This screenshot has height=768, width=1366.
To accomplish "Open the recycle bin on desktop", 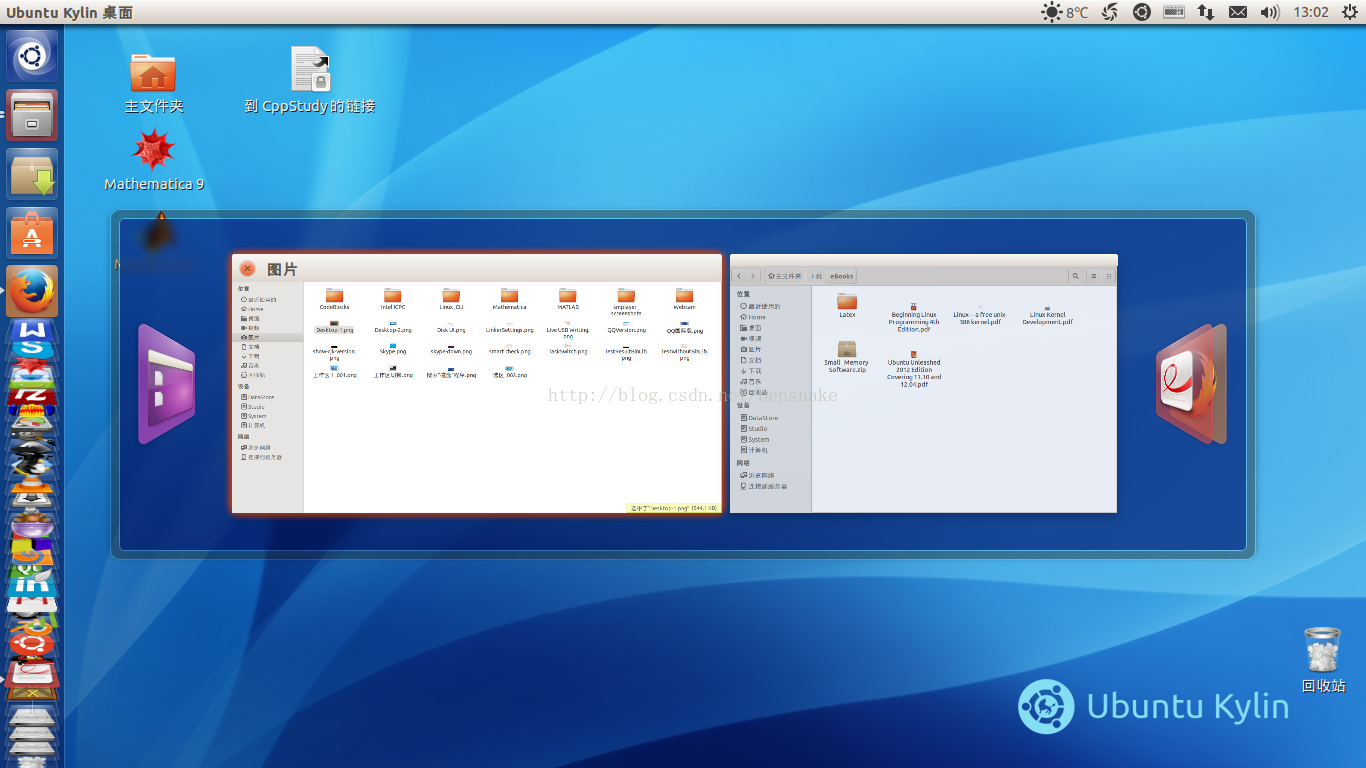I will [x=1322, y=650].
